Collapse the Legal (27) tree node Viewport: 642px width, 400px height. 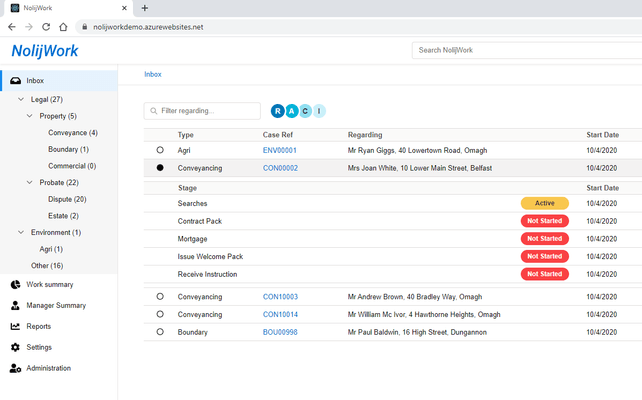[x=22, y=100]
